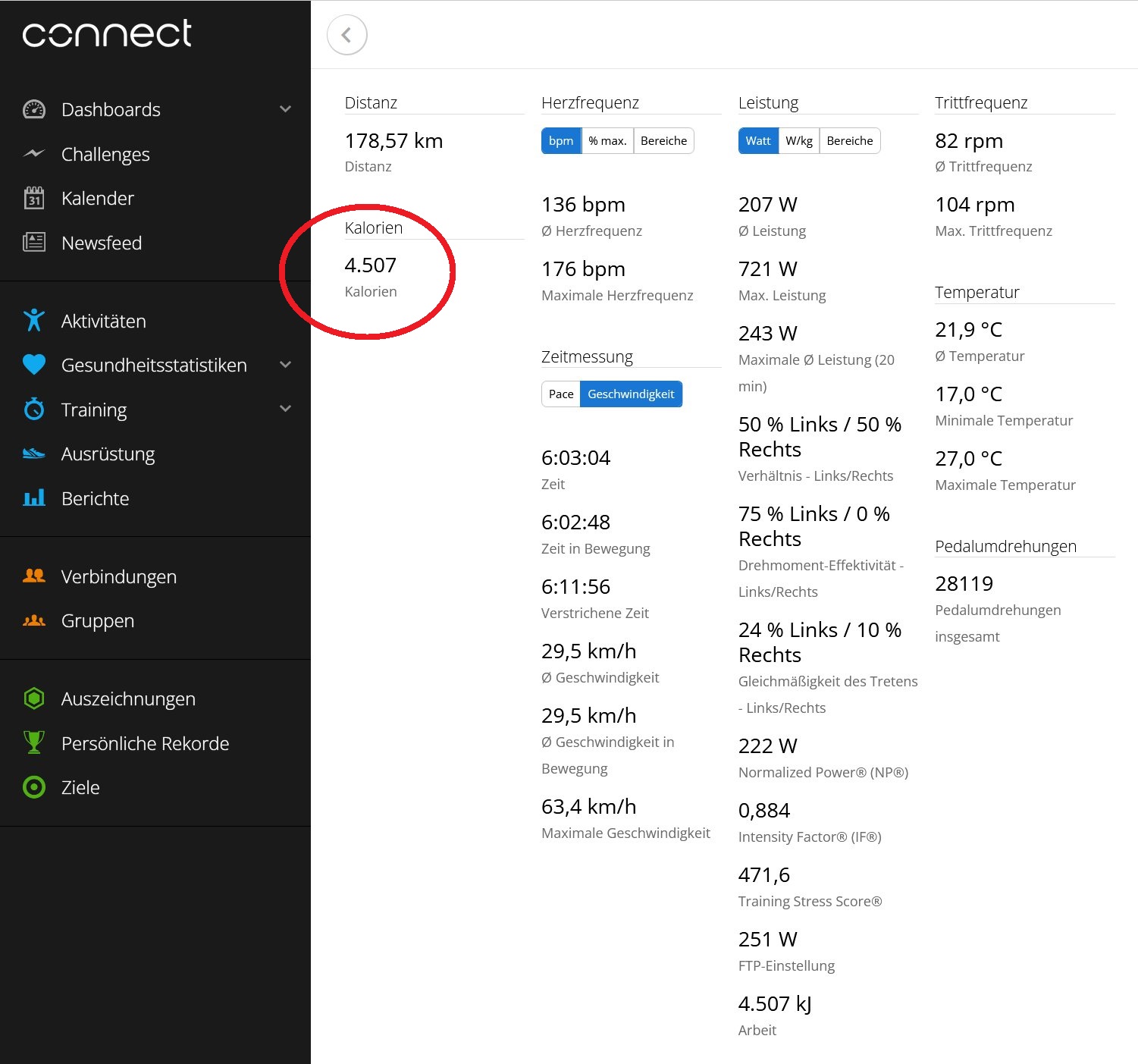Viewport: 1138px width, 1064px height.
Task: Expand the Dashboards submenu chevron
Action: 286,109
